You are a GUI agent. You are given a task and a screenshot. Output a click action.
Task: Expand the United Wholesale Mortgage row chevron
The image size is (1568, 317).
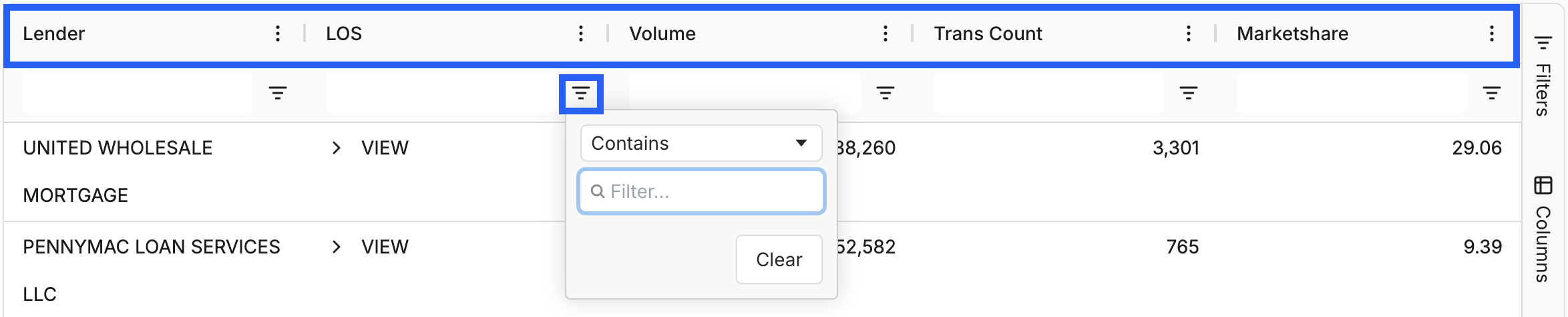click(x=337, y=148)
